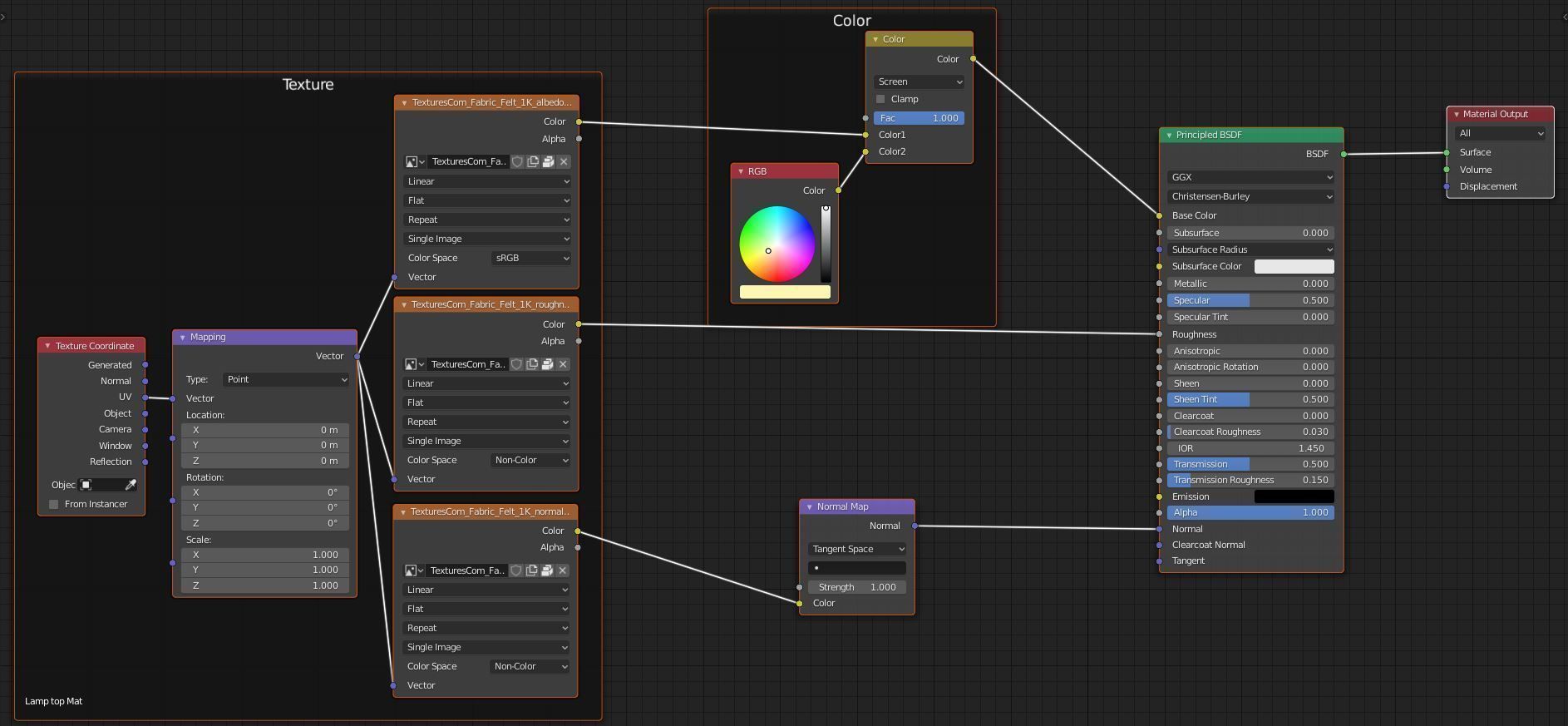Click the Subsurface Color white swatch
Image resolution: width=1568 pixels, height=726 pixels.
tap(1294, 266)
